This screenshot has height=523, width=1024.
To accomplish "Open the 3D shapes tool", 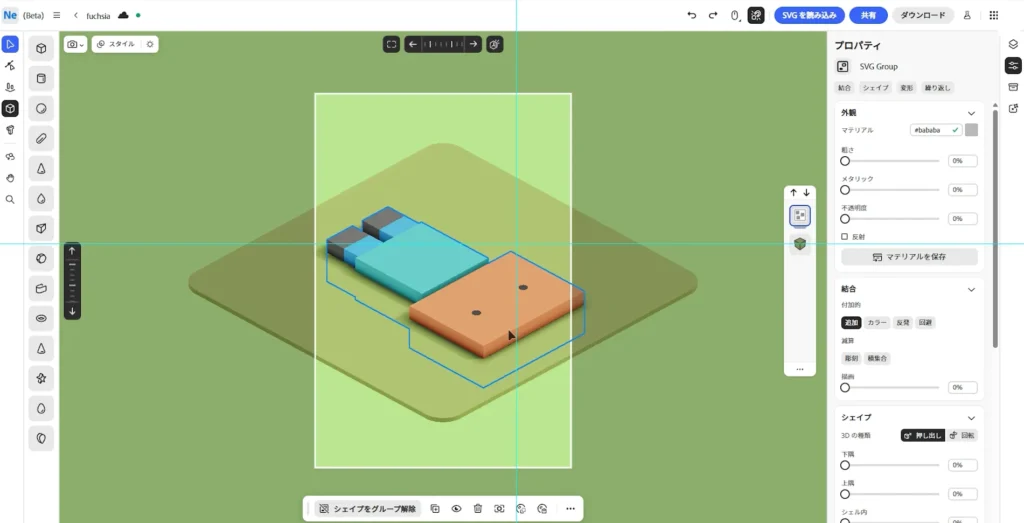I will click(x=10, y=108).
